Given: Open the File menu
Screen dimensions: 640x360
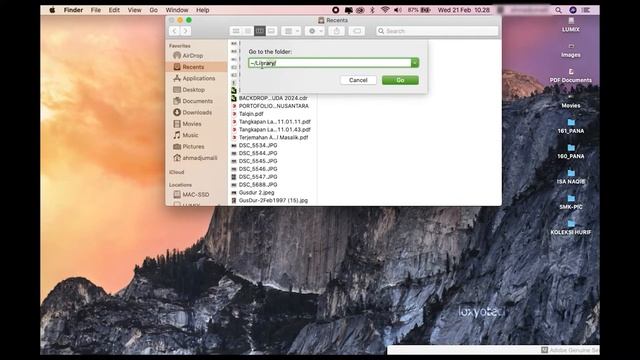Looking at the screenshot, I should 96,10.
